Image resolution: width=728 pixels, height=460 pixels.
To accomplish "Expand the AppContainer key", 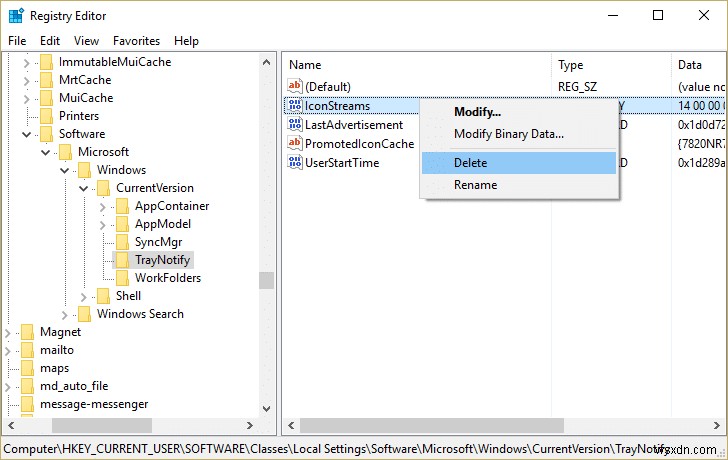I will (x=103, y=207).
